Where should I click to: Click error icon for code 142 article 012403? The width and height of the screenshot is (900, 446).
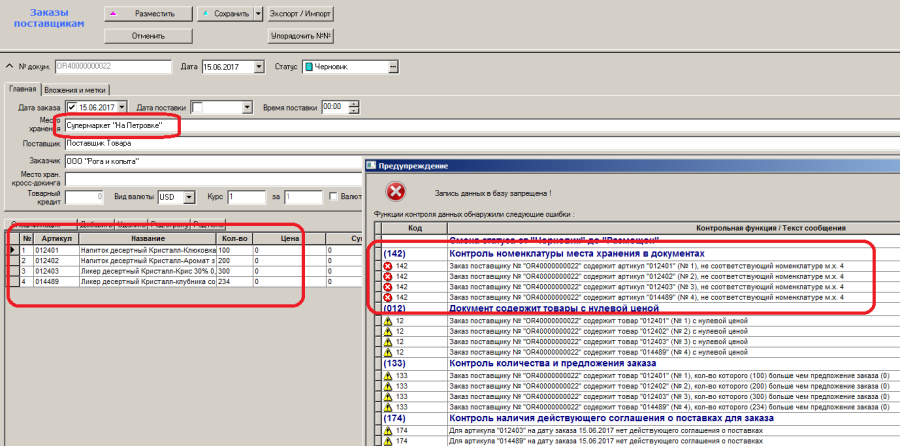(x=387, y=286)
